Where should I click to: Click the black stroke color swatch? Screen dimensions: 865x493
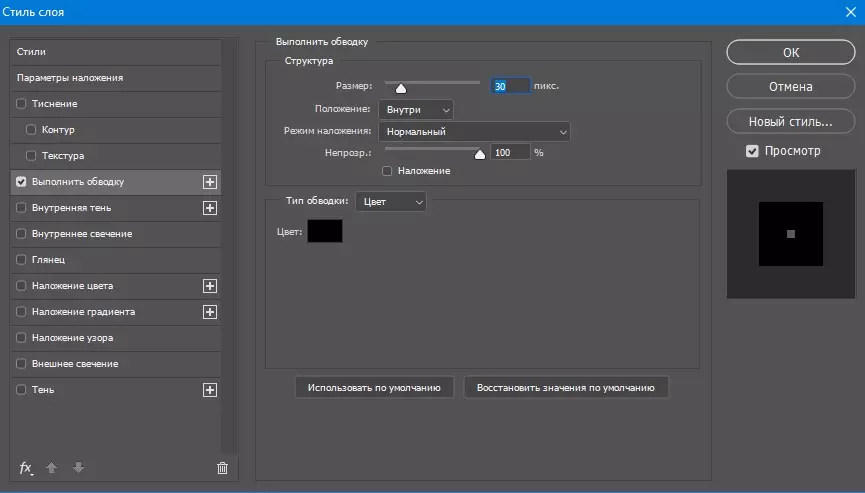tap(325, 231)
